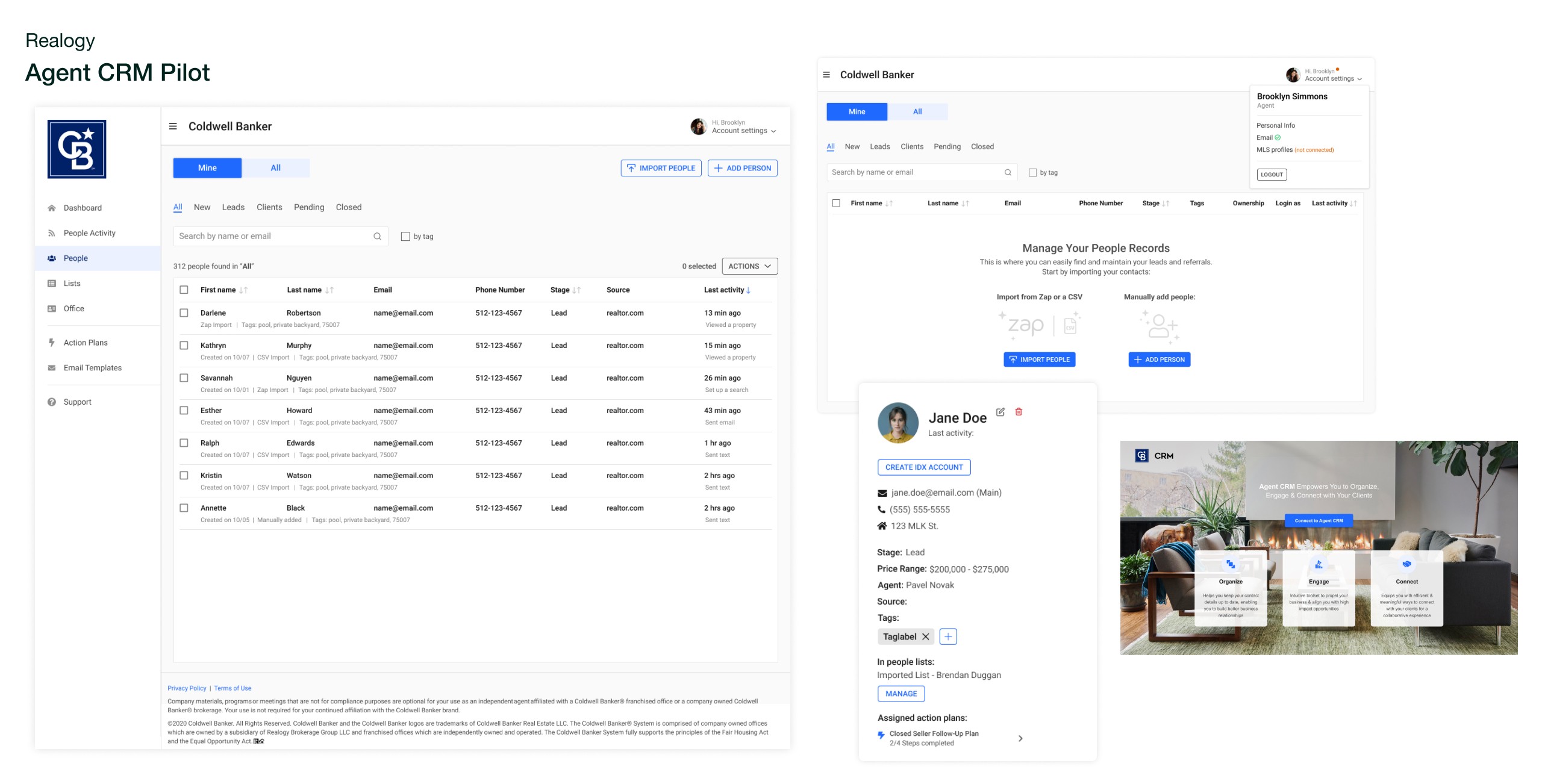Click Brooklyn's avatar in the empty-state window

(1293, 75)
